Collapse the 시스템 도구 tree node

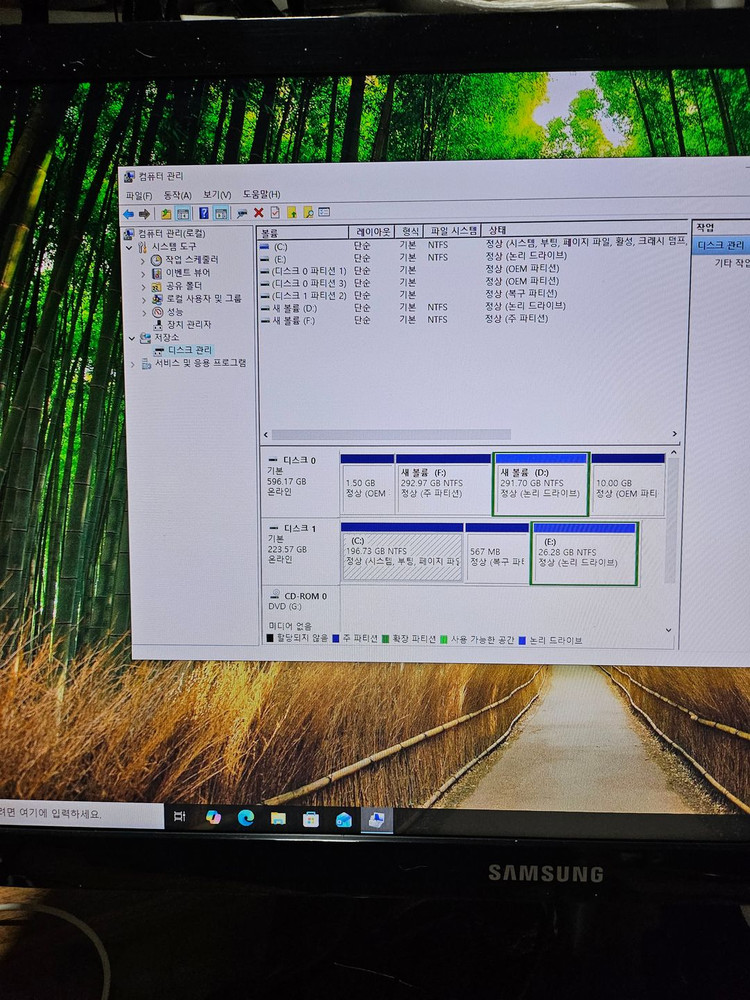(129, 247)
